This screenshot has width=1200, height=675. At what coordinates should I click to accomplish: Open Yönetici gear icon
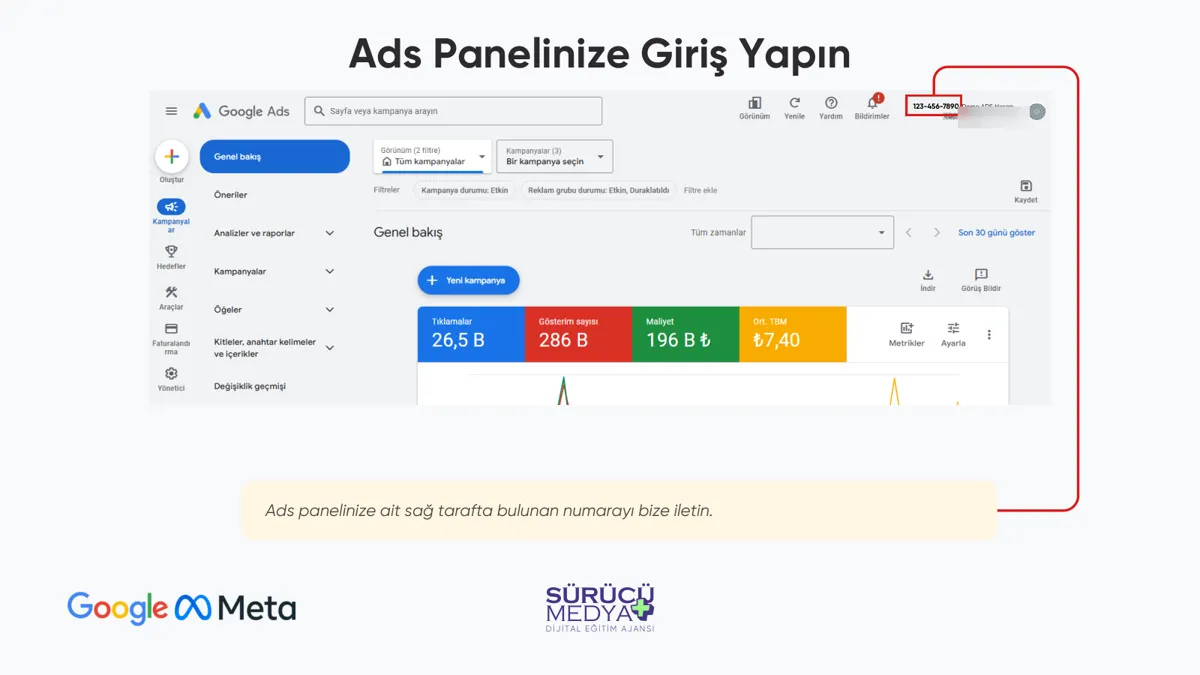click(171, 374)
